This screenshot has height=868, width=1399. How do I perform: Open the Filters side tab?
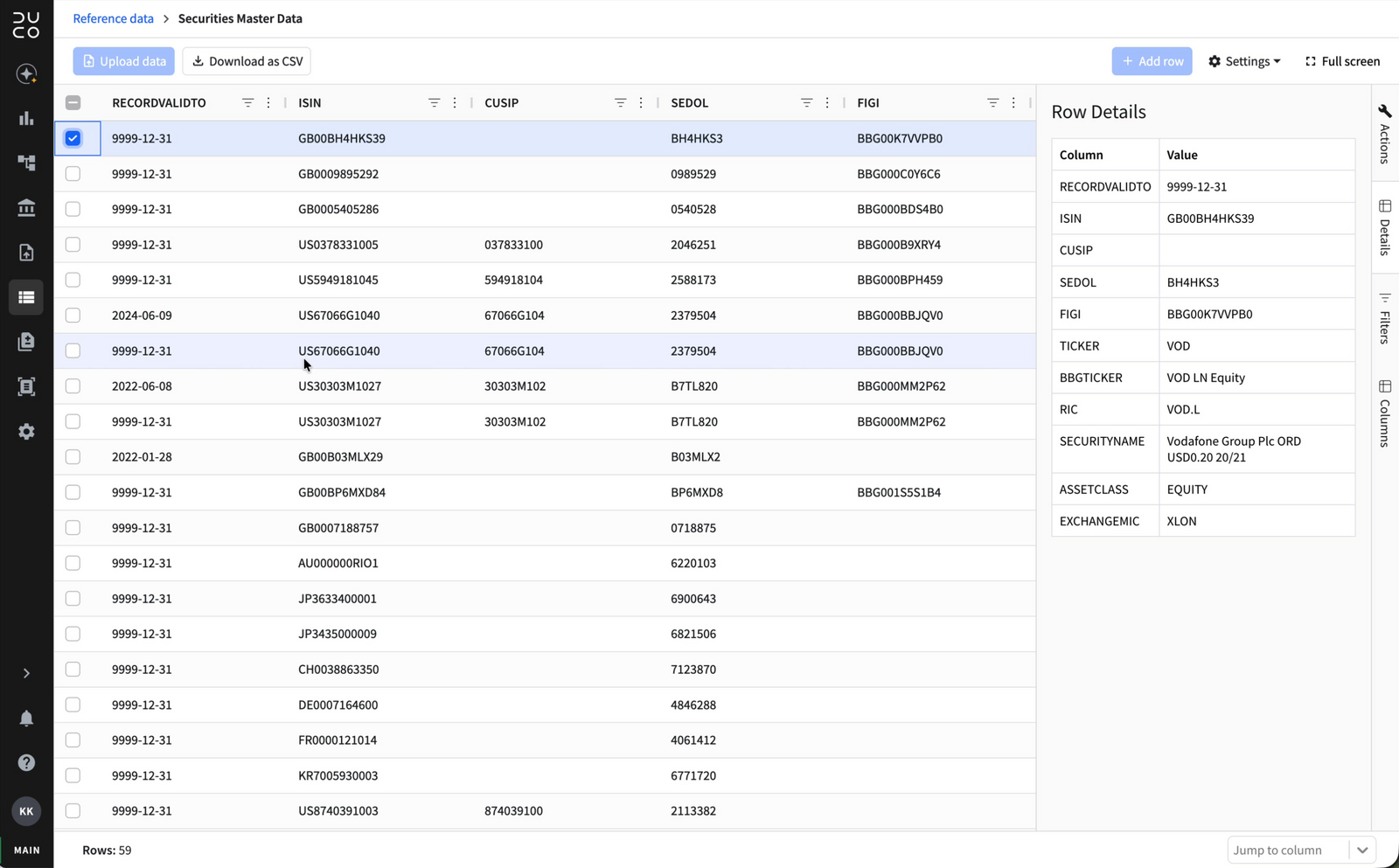[1385, 318]
